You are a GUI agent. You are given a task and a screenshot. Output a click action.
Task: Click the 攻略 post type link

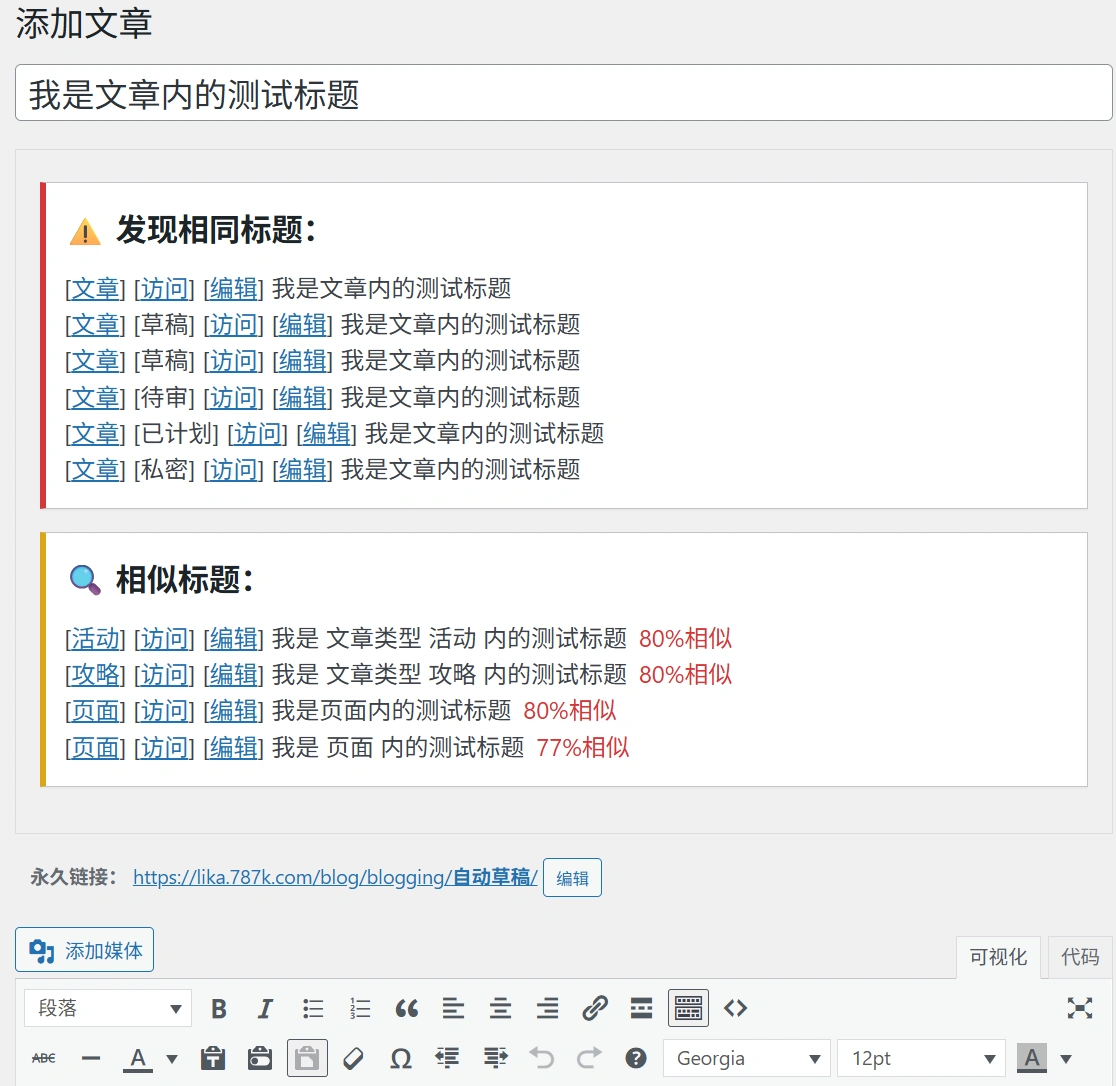click(x=95, y=675)
